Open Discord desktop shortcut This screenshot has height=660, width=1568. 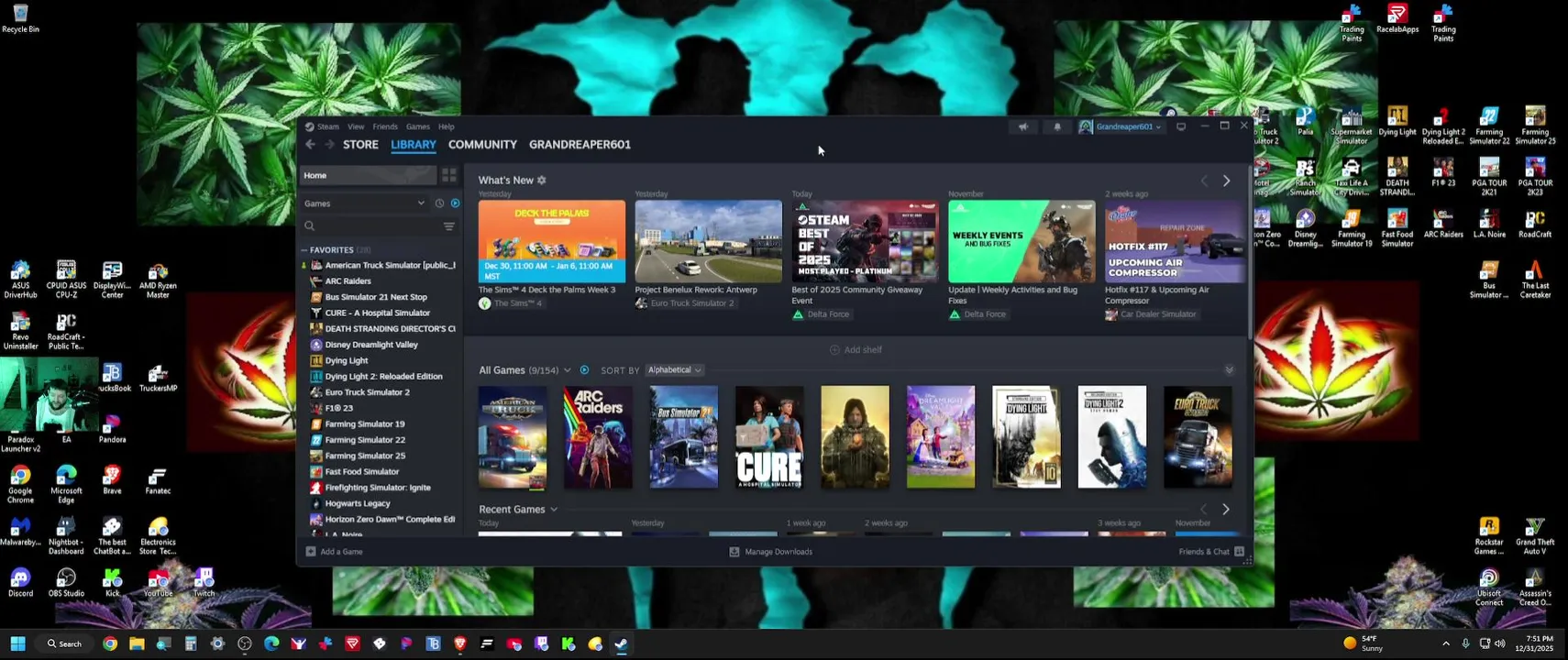[x=20, y=583]
